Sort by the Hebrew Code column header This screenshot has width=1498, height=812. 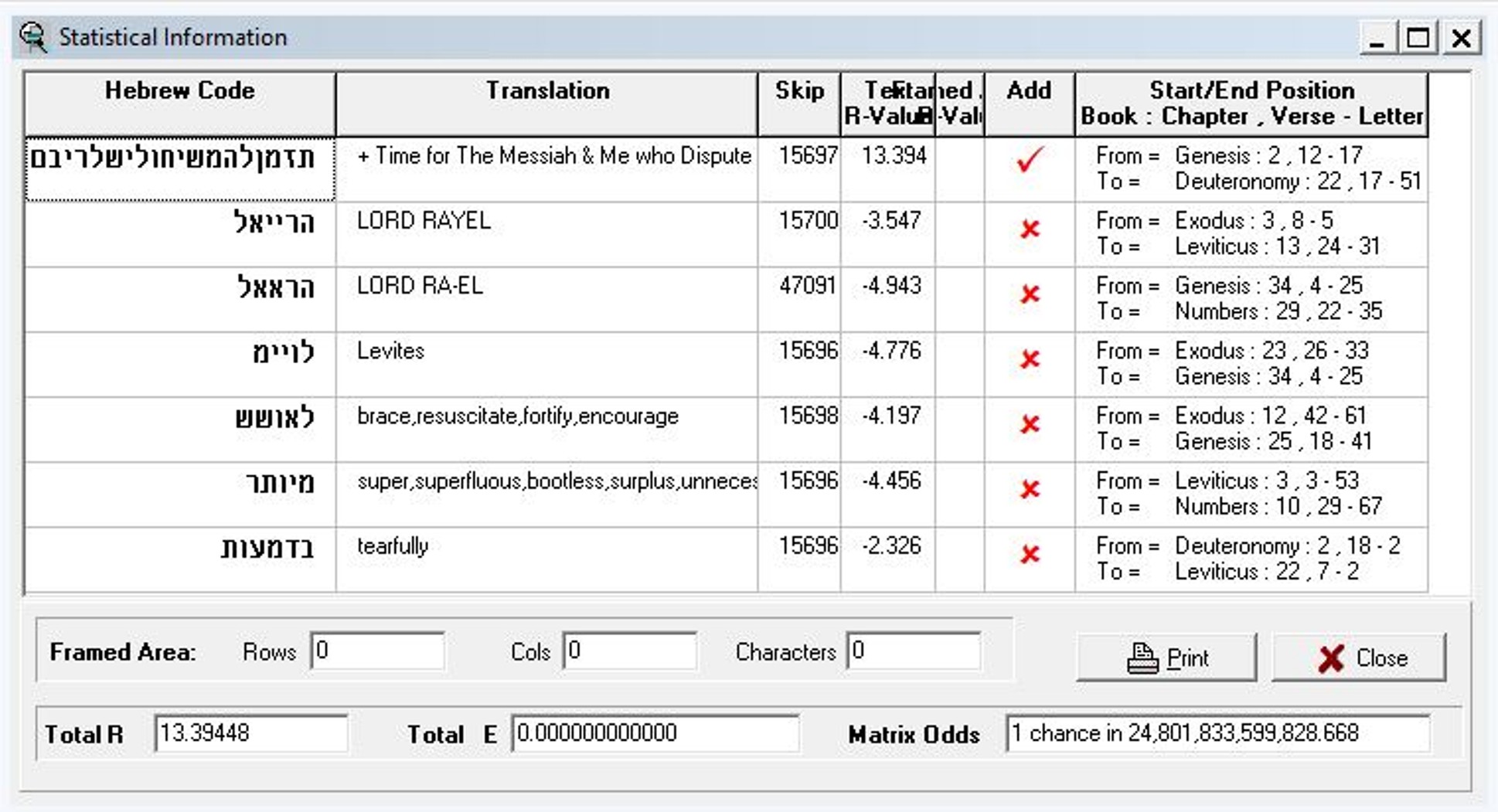pos(180,104)
